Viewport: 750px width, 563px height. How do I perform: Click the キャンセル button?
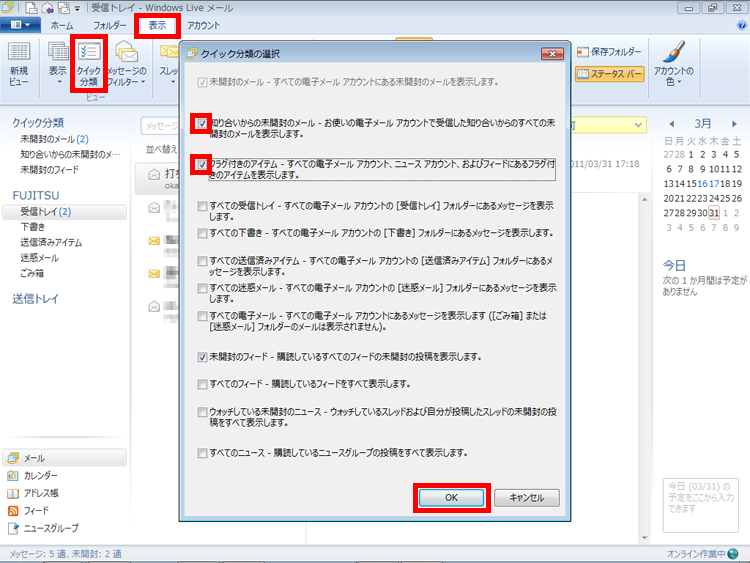click(527, 497)
